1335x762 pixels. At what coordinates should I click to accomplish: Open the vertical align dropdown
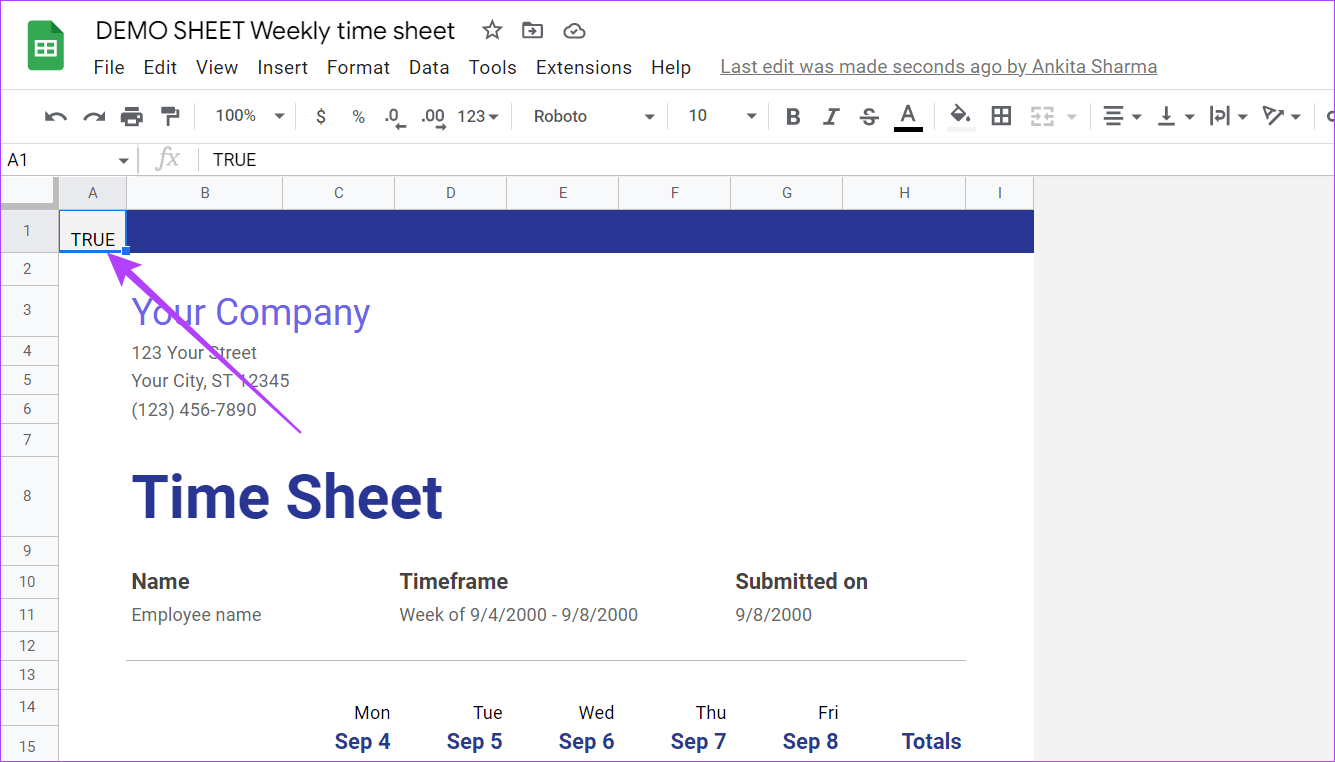[x=1175, y=117]
